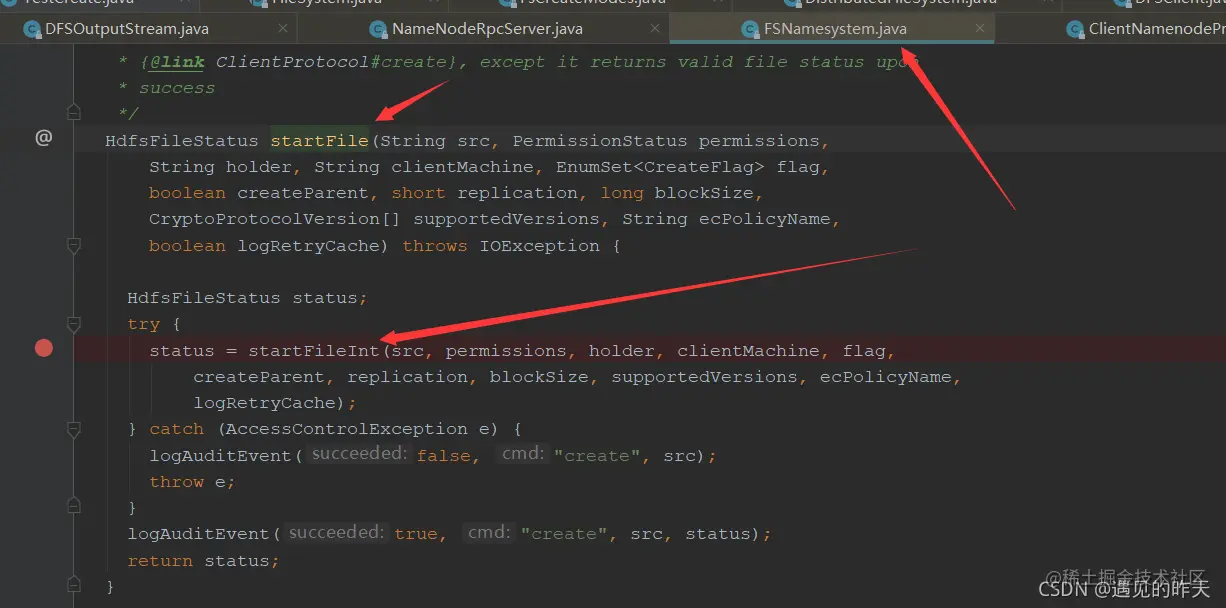
Task: Close the FSNamesystem.java tab
Action: coord(981,29)
